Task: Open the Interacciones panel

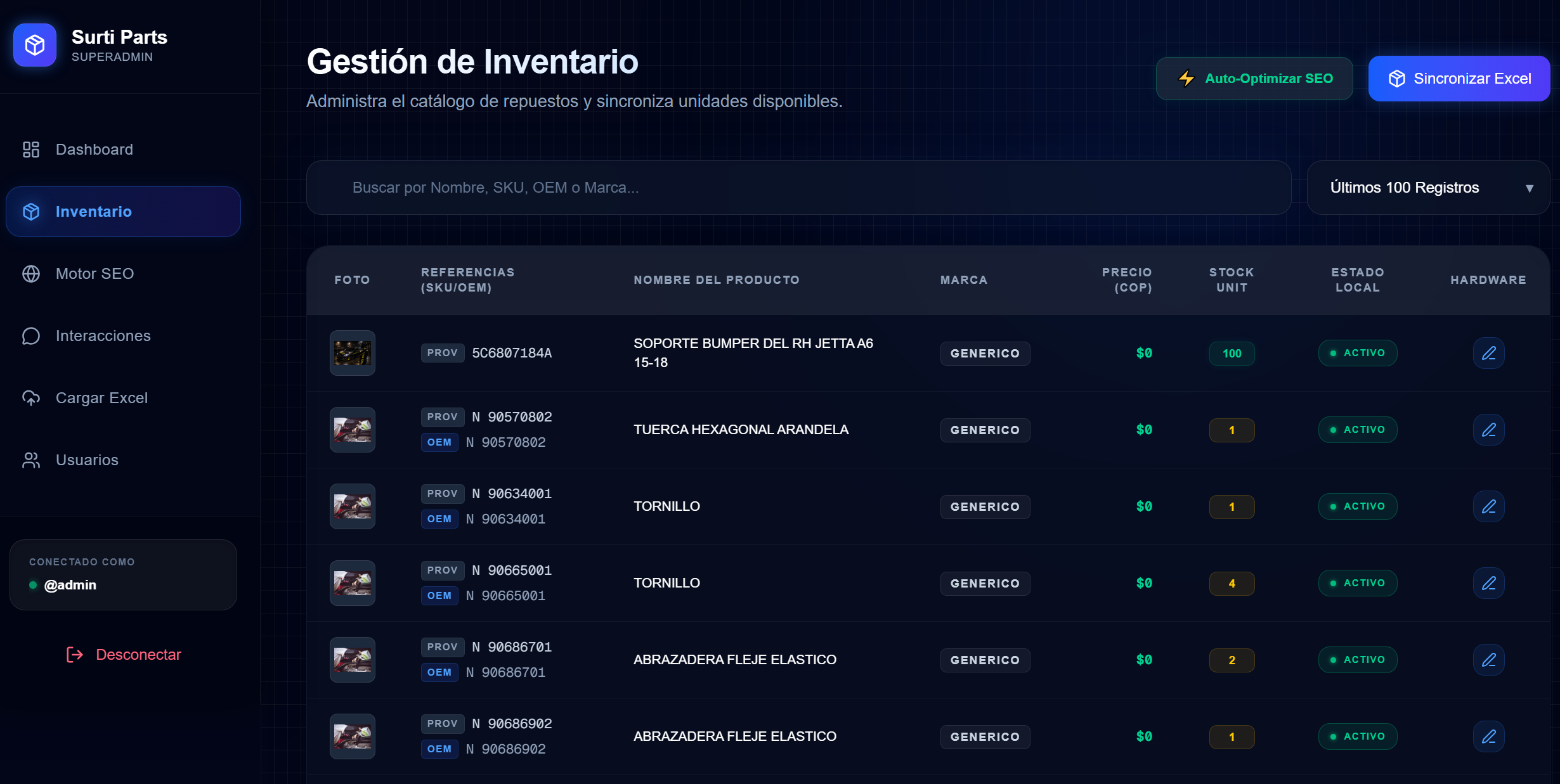Action: click(103, 335)
